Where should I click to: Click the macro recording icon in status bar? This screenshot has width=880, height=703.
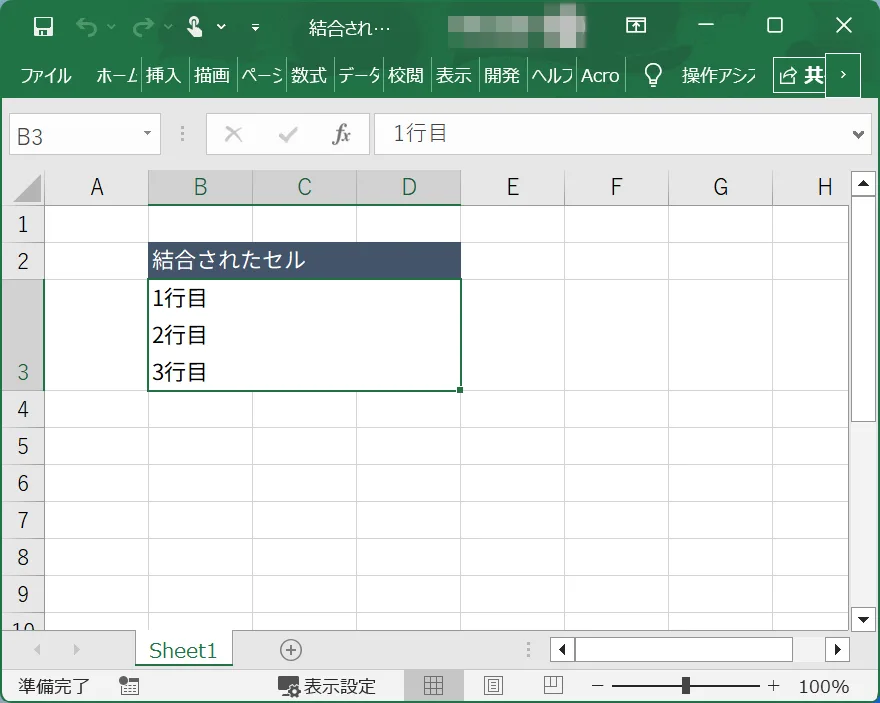pyautogui.click(x=128, y=686)
